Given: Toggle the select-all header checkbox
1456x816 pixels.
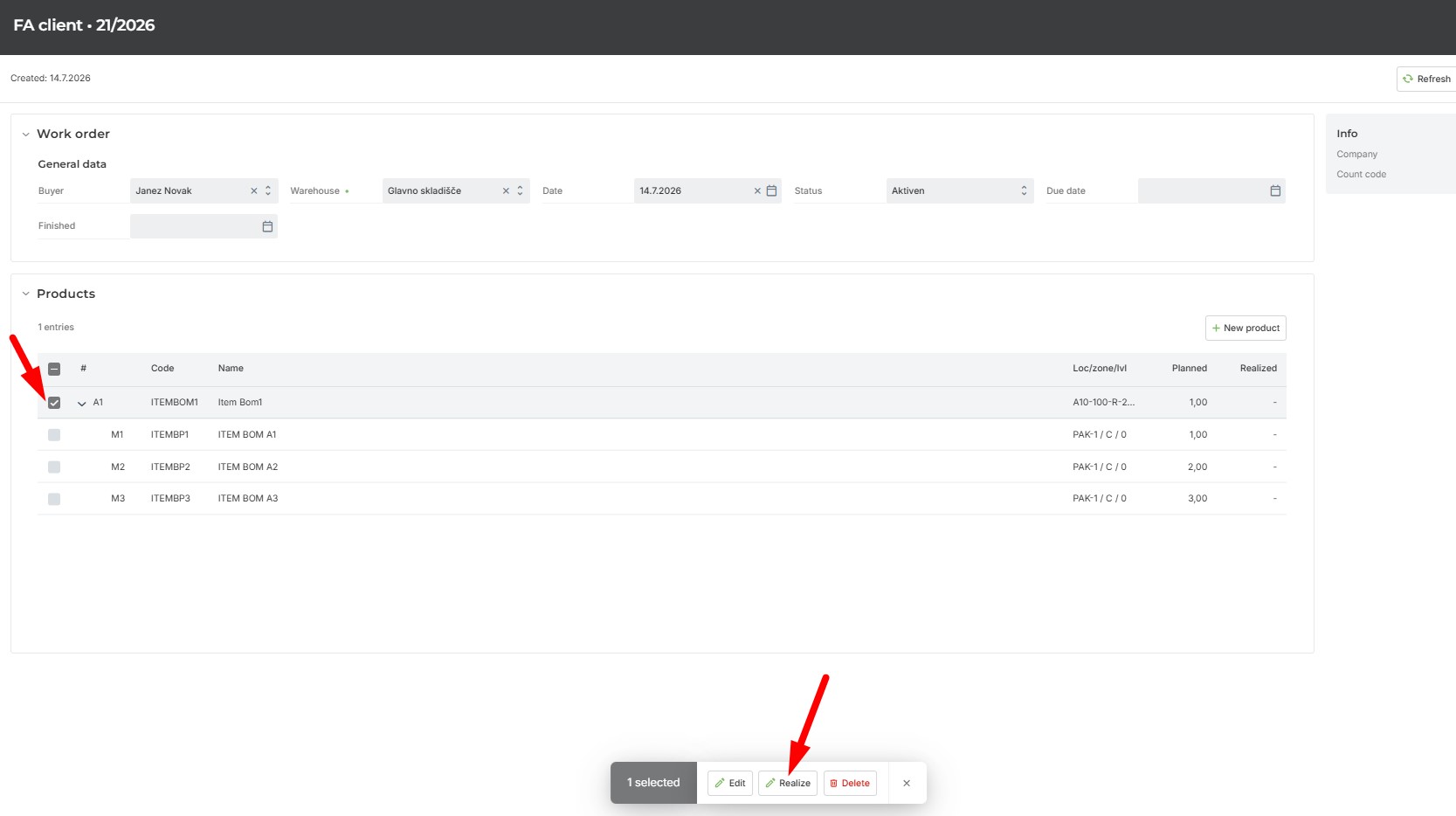Looking at the screenshot, I should click(54, 369).
